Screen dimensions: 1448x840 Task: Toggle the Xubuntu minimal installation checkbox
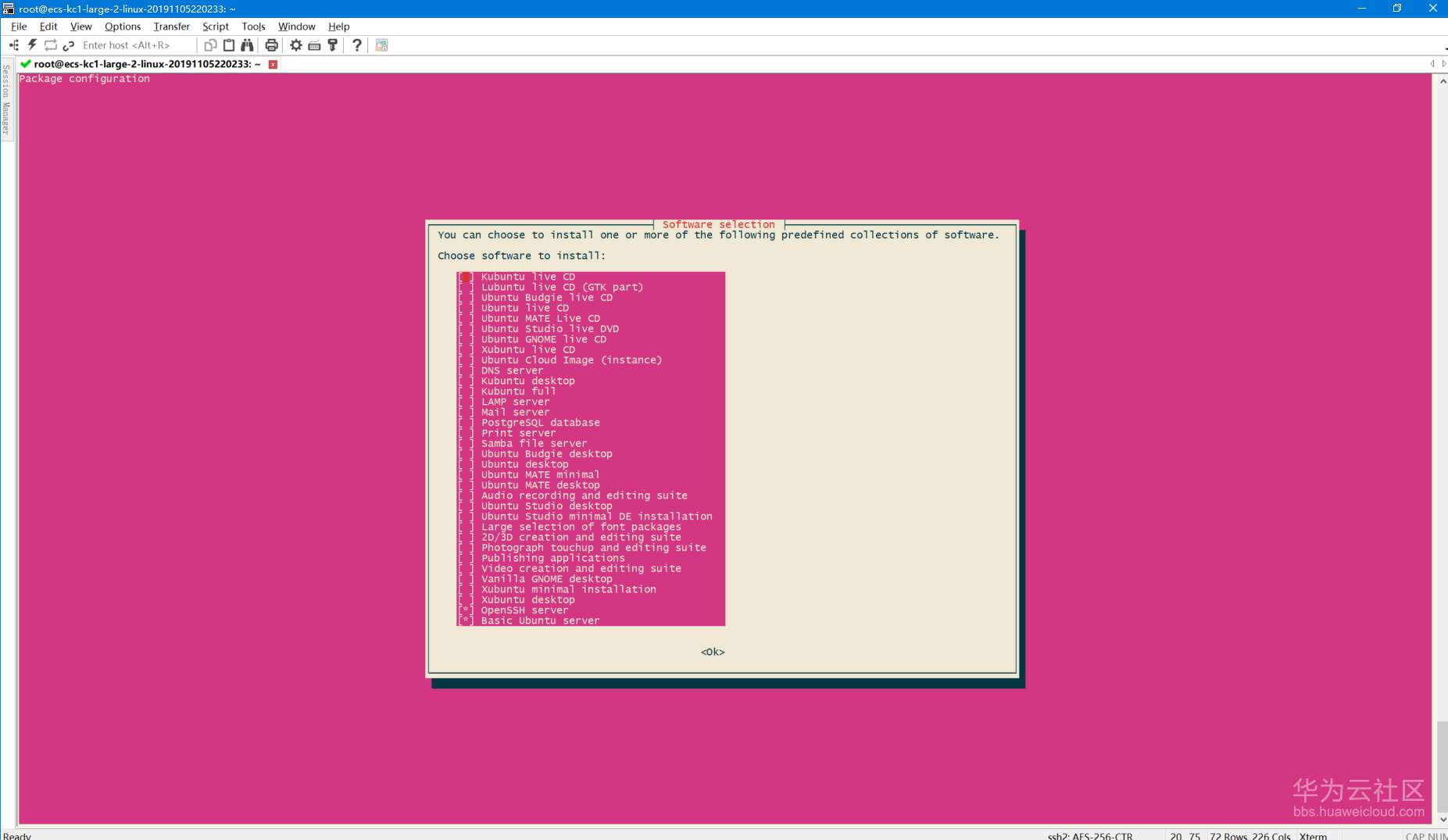(x=466, y=589)
